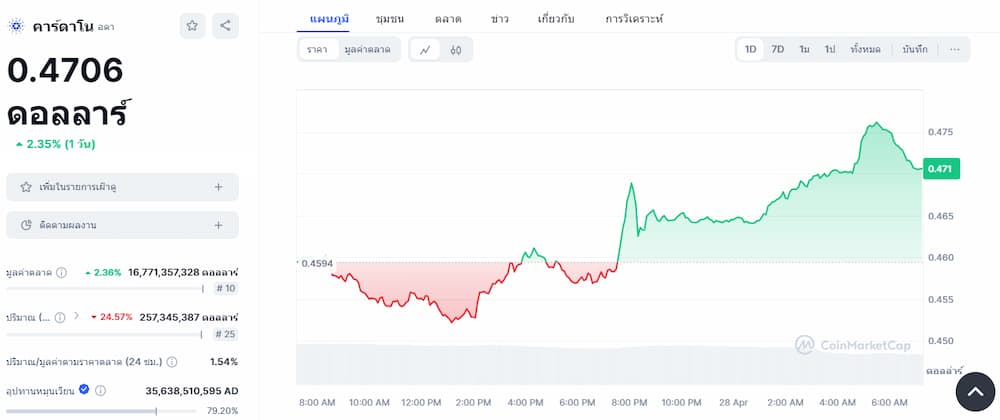
Task: Toggle chart to มูลค่าตลาด (market cap) mode
Action: coord(367,49)
